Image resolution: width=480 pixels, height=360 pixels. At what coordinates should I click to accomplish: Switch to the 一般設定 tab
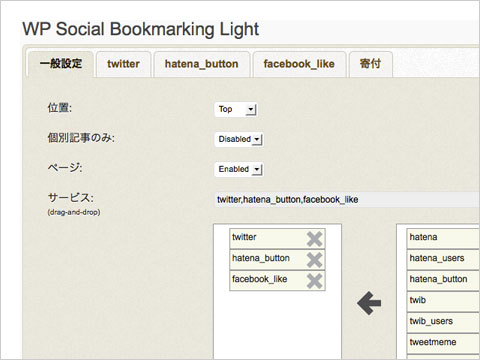click(x=61, y=64)
